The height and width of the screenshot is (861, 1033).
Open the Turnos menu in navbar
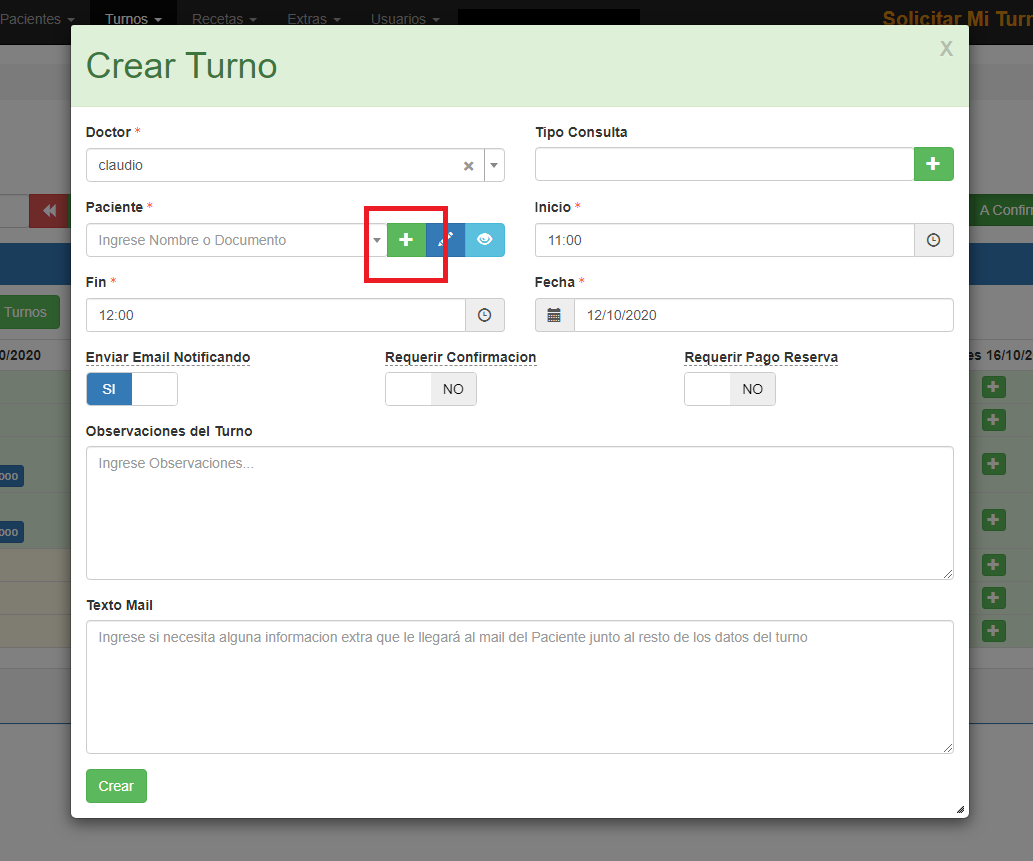click(x=133, y=19)
